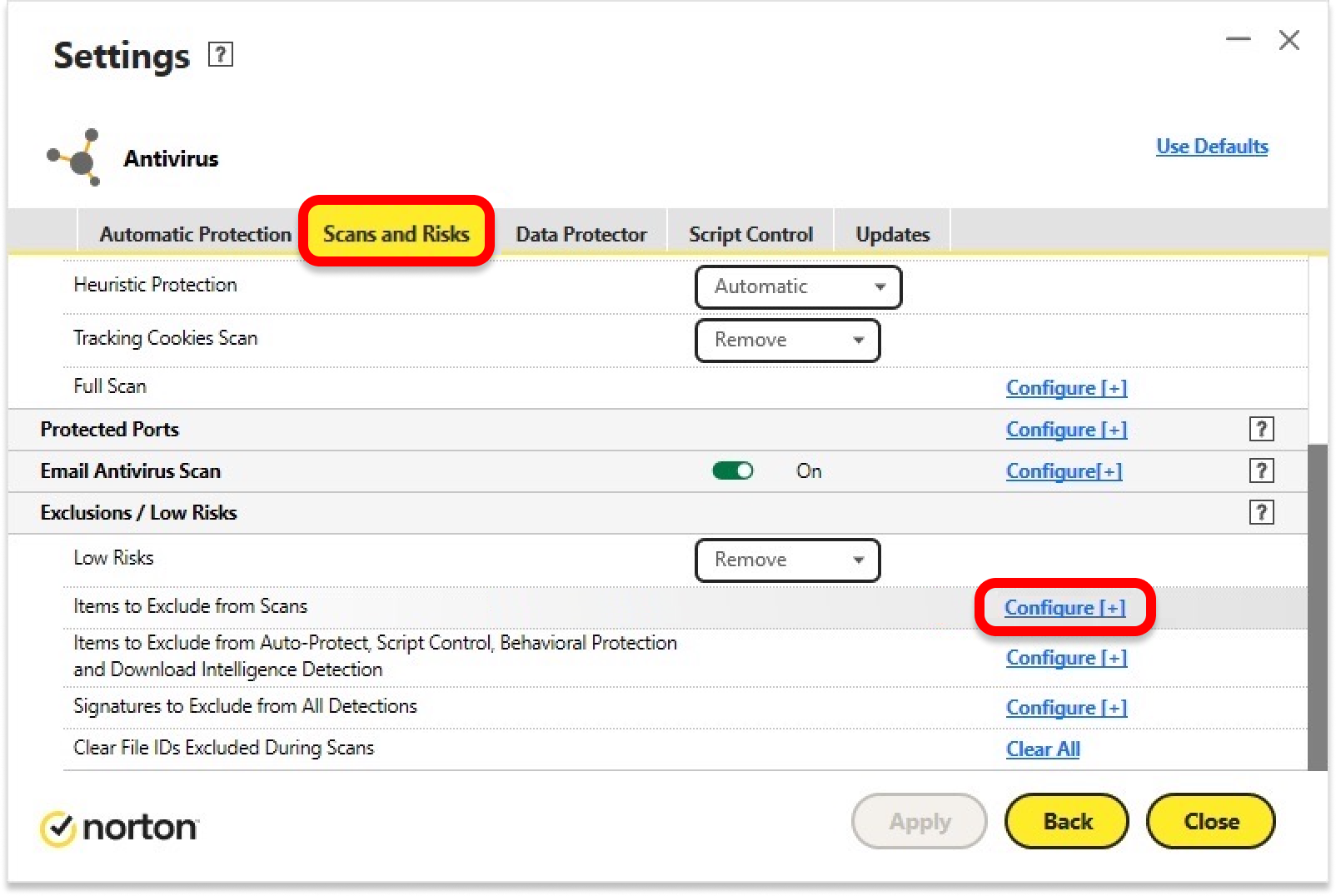Minimize the Settings window

click(1238, 40)
